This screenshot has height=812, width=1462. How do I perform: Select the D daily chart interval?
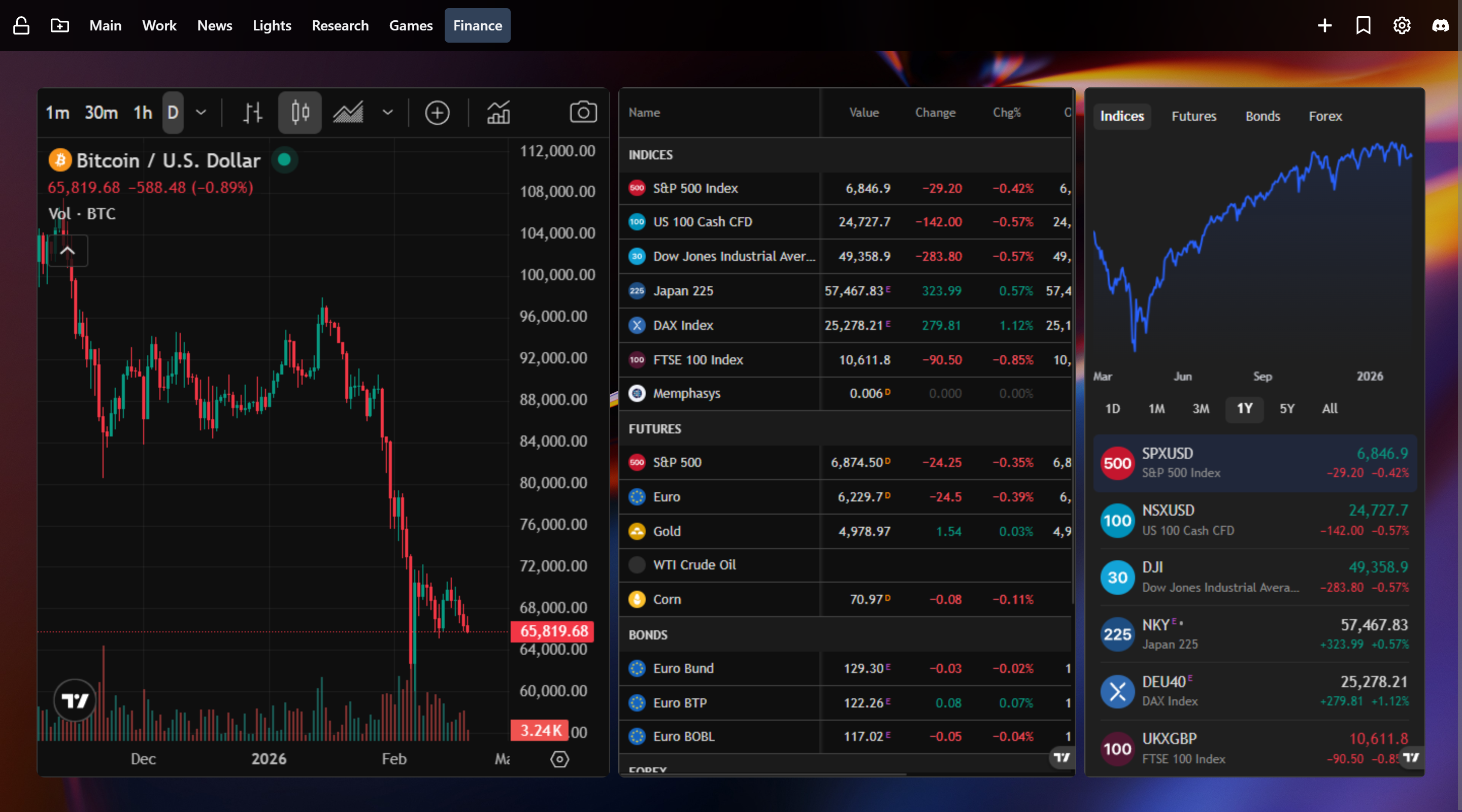coord(173,112)
